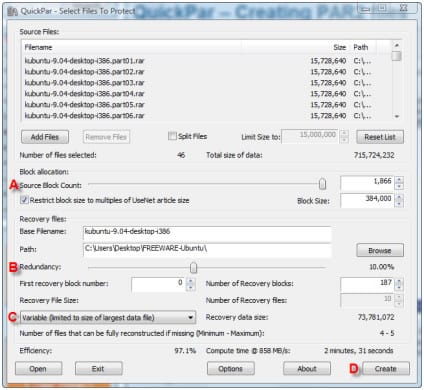The height and width of the screenshot is (390, 424).
Task: Uncheck Restrict block size to UseNet multiples
Action: 24,200
